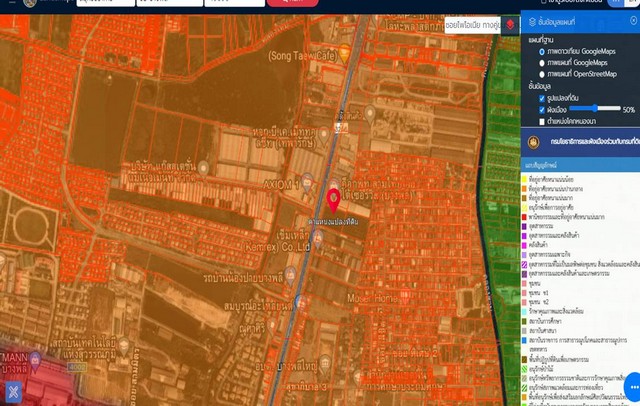Click the stacked layers icon in panel header
Image resolution: width=640 pixels, height=406 pixels.
(x=532, y=22)
